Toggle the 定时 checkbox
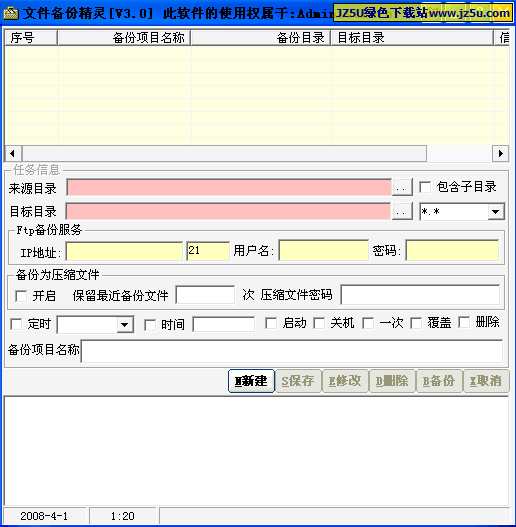Image resolution: width=516 pixels, height=527 pixels. (x=16, y=324)
